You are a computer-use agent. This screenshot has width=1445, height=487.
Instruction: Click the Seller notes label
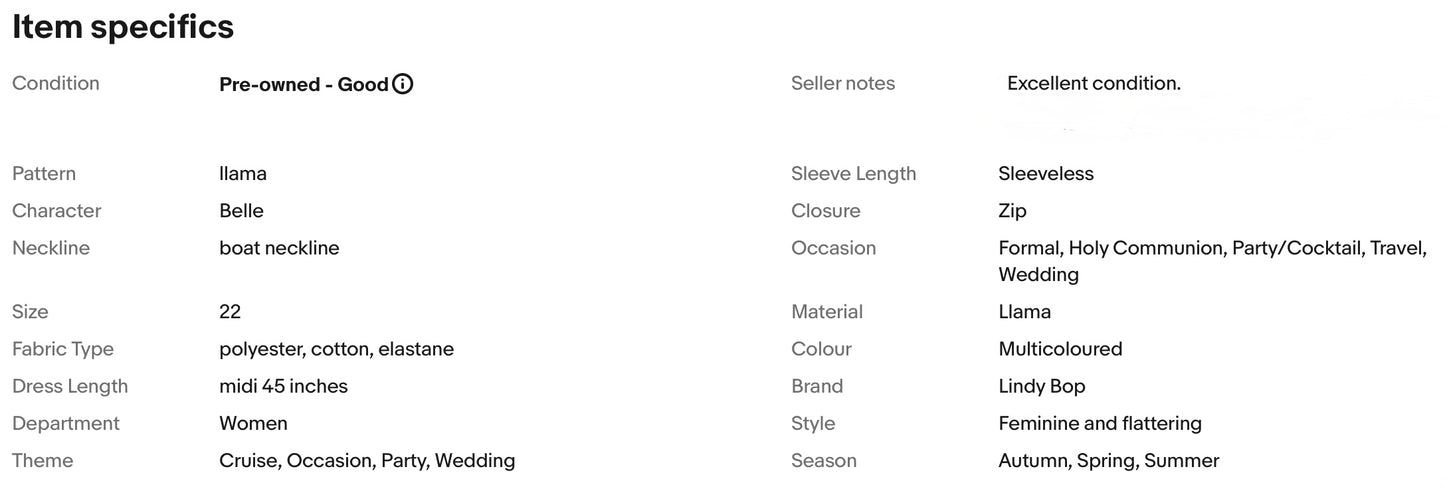click(x=843, y=84)
